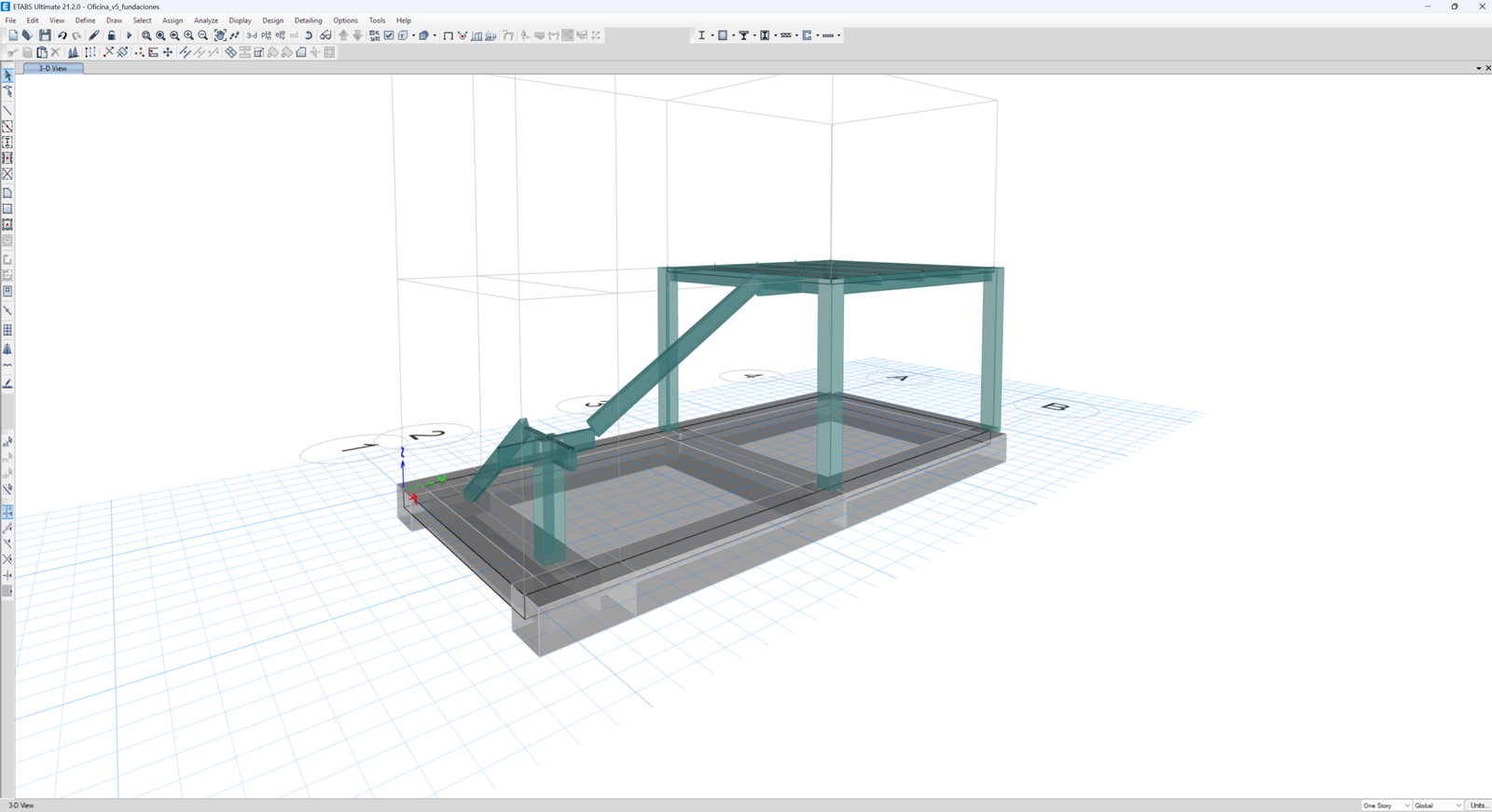Pick the draw floor/wall polygon tool
The width and height of the screenshot is (1492, 812).
(x=7, y=193)
